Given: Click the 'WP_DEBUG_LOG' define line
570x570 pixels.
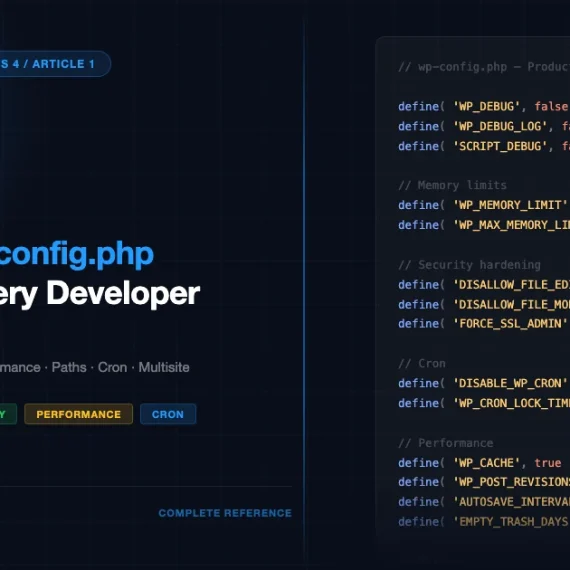Looking at the screenshot, I should click(484, 127).
